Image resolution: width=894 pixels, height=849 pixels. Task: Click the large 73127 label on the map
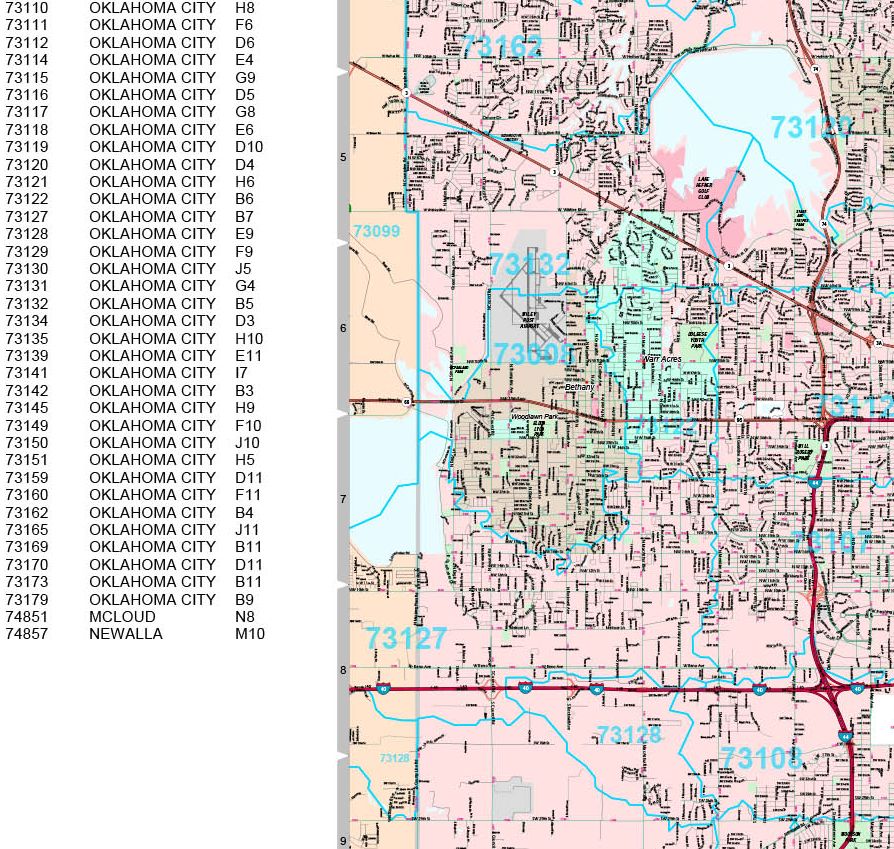pos(406,638)
